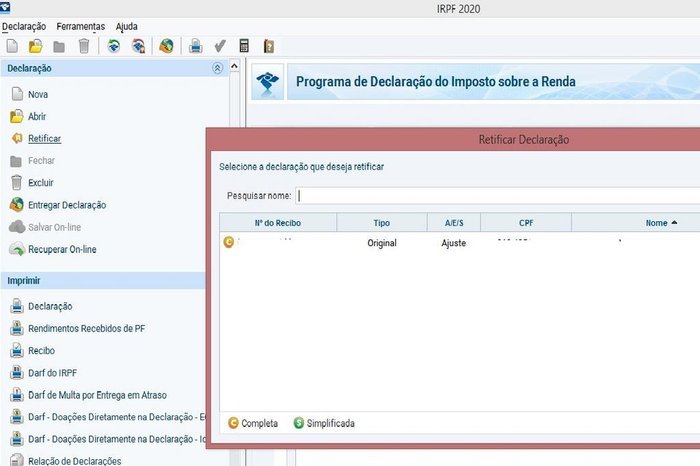Image resolution: width=700 pixels, height=466 pixels.
Task: Click the Receita Federal logo in banner
Action: tap(267, 82)
